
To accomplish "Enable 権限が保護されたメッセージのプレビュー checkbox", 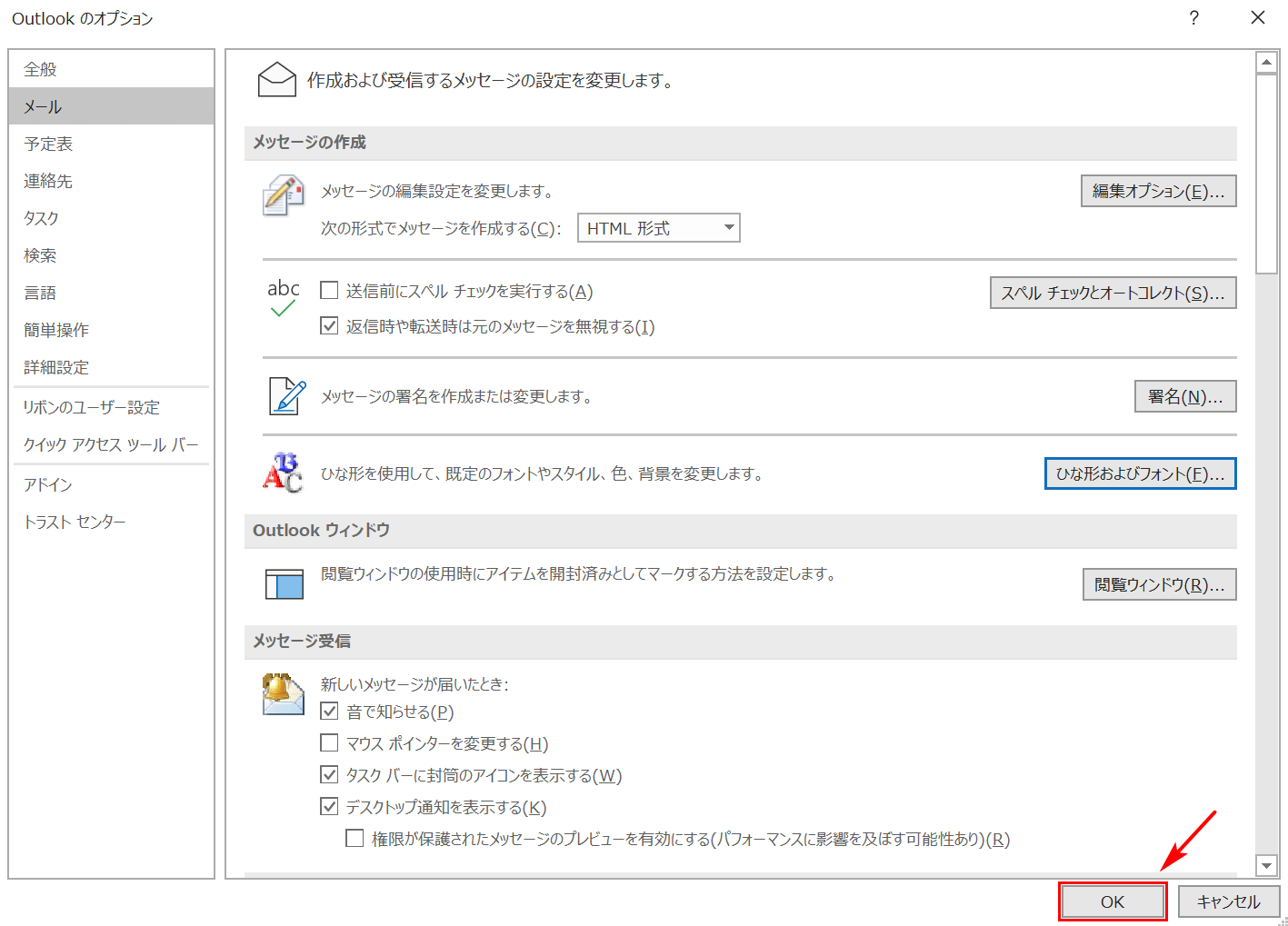I will [x=354, y=838].
